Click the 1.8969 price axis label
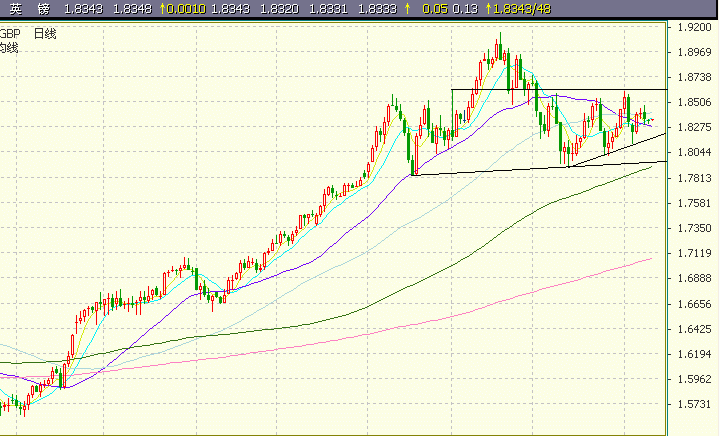 pyautogui.click(x=695, y=52)
